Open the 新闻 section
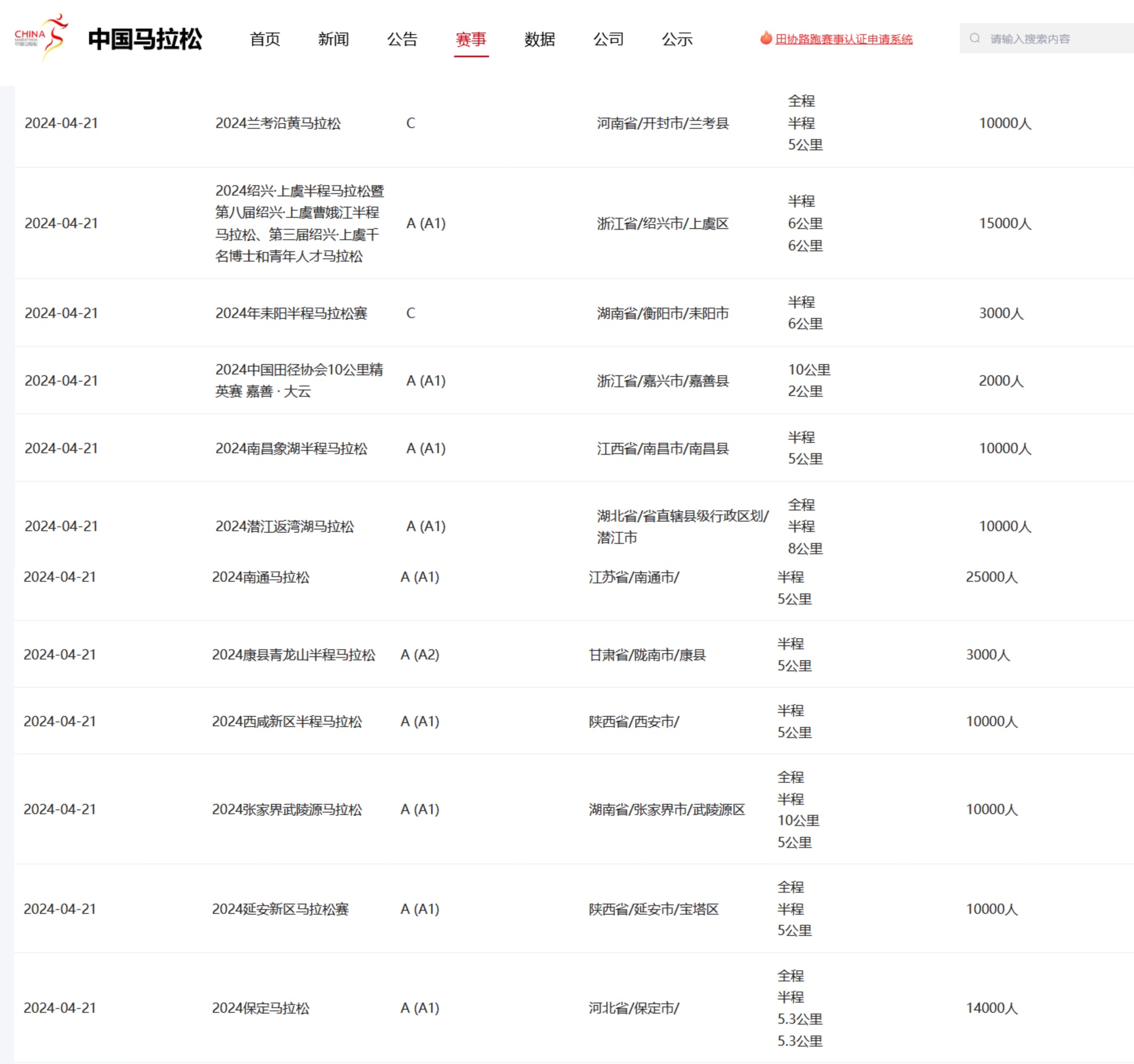This screenshot has width=1134, height=1064. 335,40
